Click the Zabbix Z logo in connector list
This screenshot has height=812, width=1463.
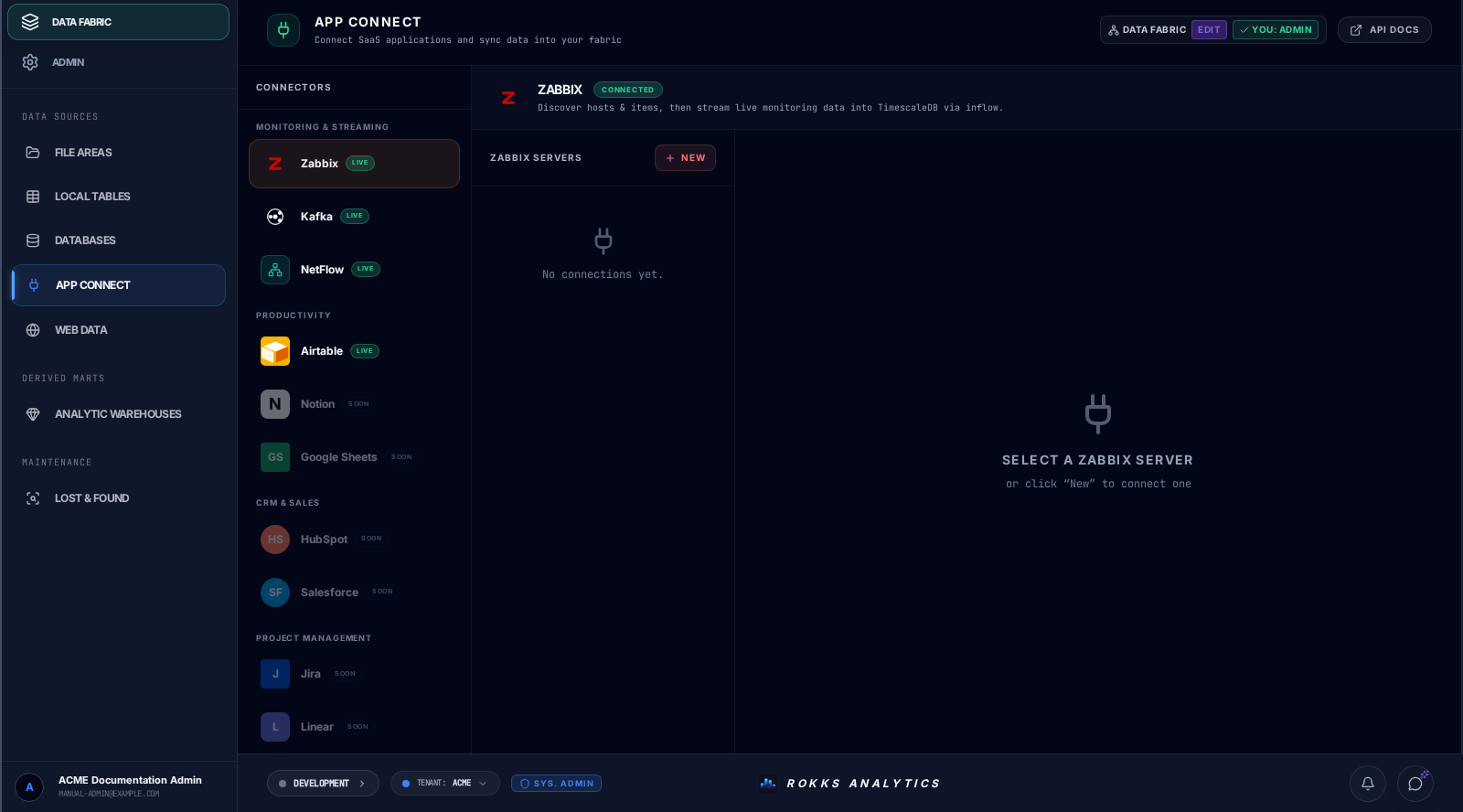pos(275,164)
